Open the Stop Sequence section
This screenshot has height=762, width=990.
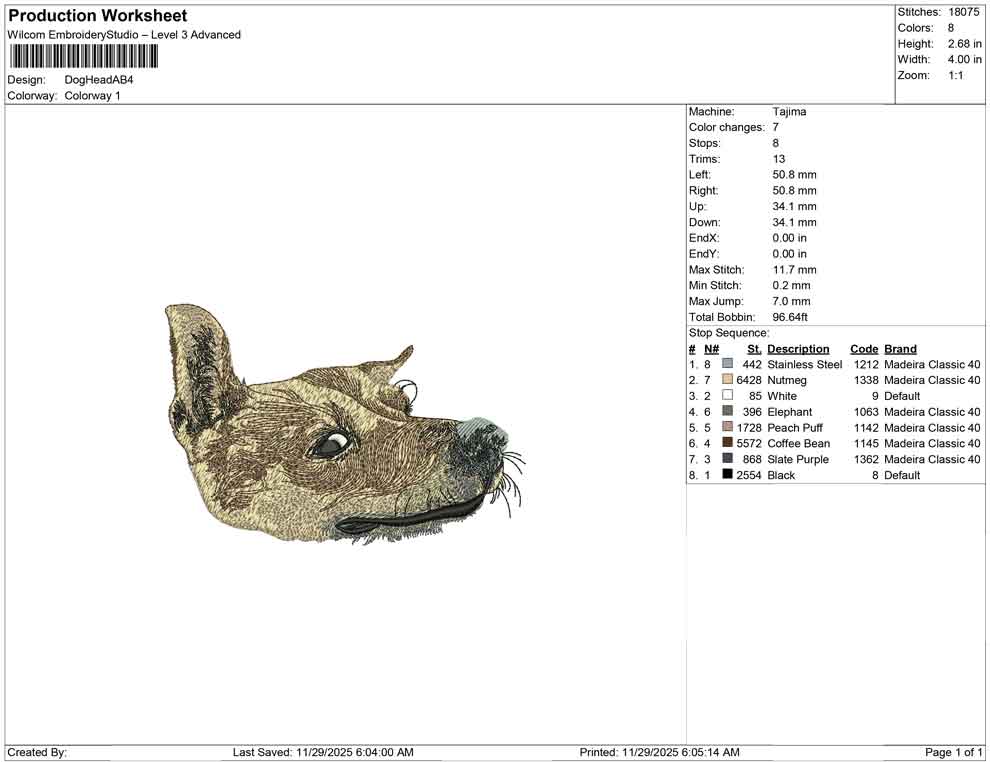coord(727,332)
